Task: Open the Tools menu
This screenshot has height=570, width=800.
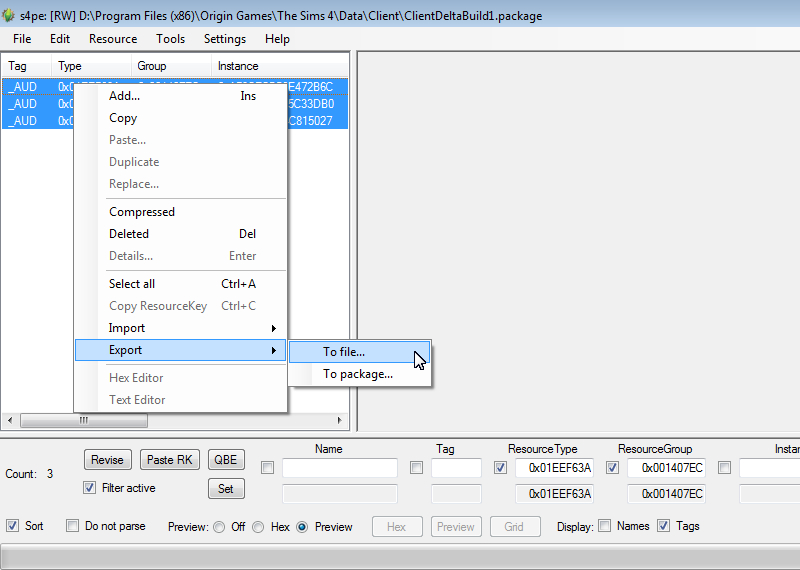Action: click(x=170, y=39)
